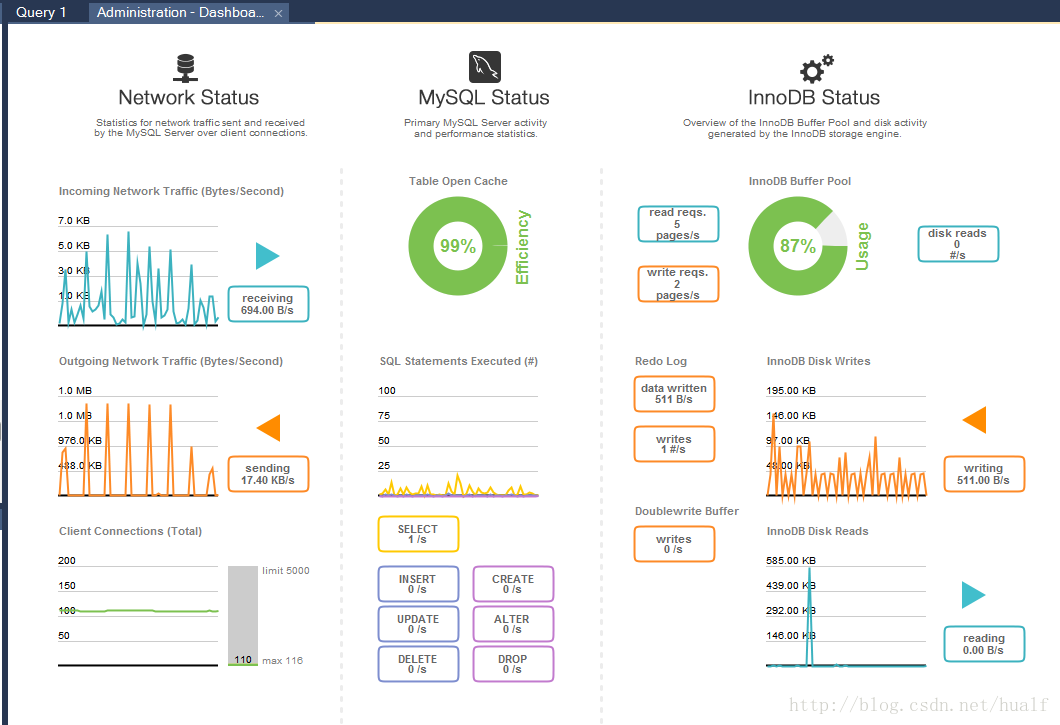The height and width of the screenshot is (725, 1060).
Task: Click the blue incoming traffic arrow icon
Action: click(x=268, y=256)
